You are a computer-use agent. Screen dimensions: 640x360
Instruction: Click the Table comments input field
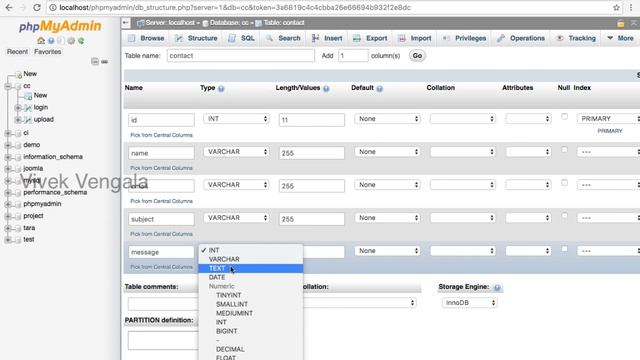(163, 303)
